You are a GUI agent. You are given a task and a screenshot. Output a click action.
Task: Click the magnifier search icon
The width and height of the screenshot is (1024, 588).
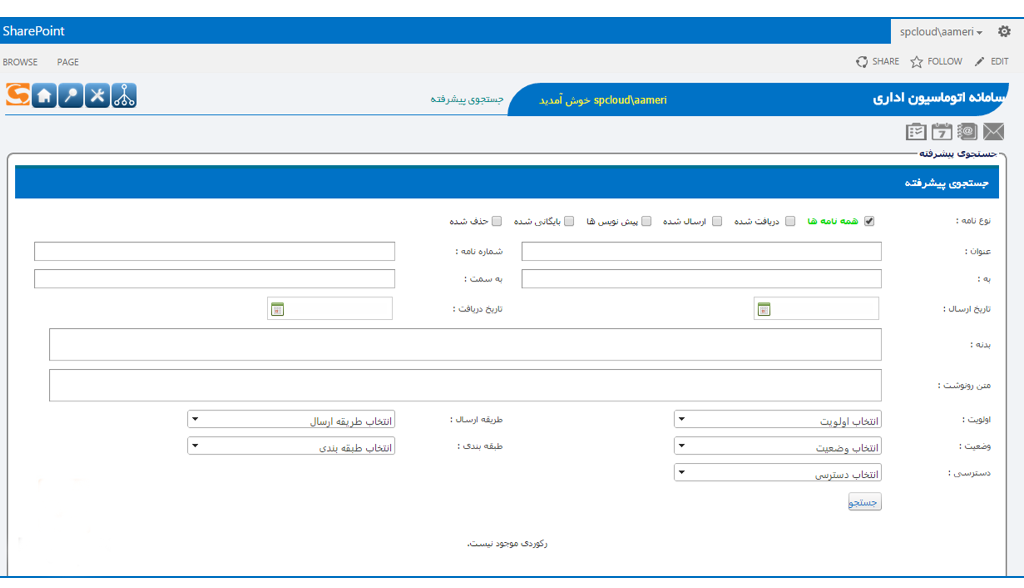70,96
